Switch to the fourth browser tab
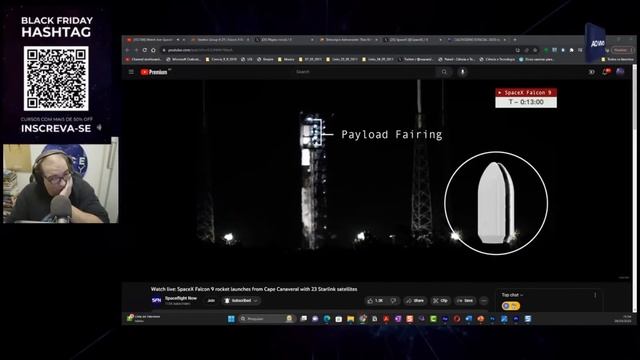Viewport: 640px width, 360px height. pyautogui.click(x=348, y=40)
